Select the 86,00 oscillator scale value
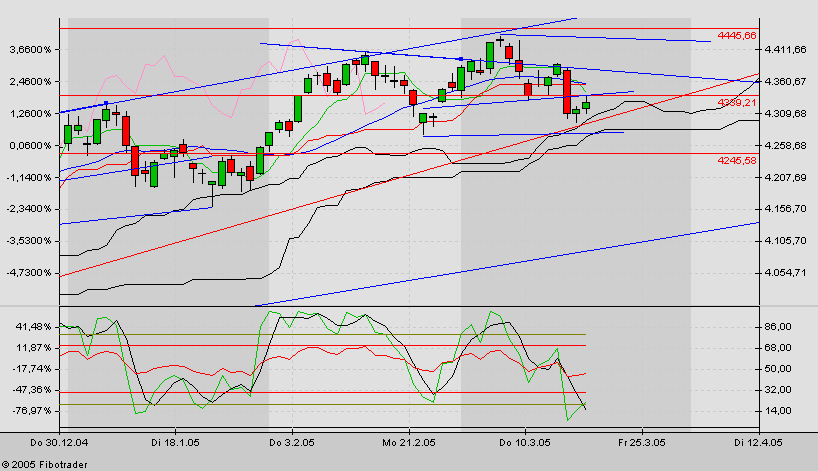The width and height of the screenshot is (818, 471). click(x=778, y=327)
